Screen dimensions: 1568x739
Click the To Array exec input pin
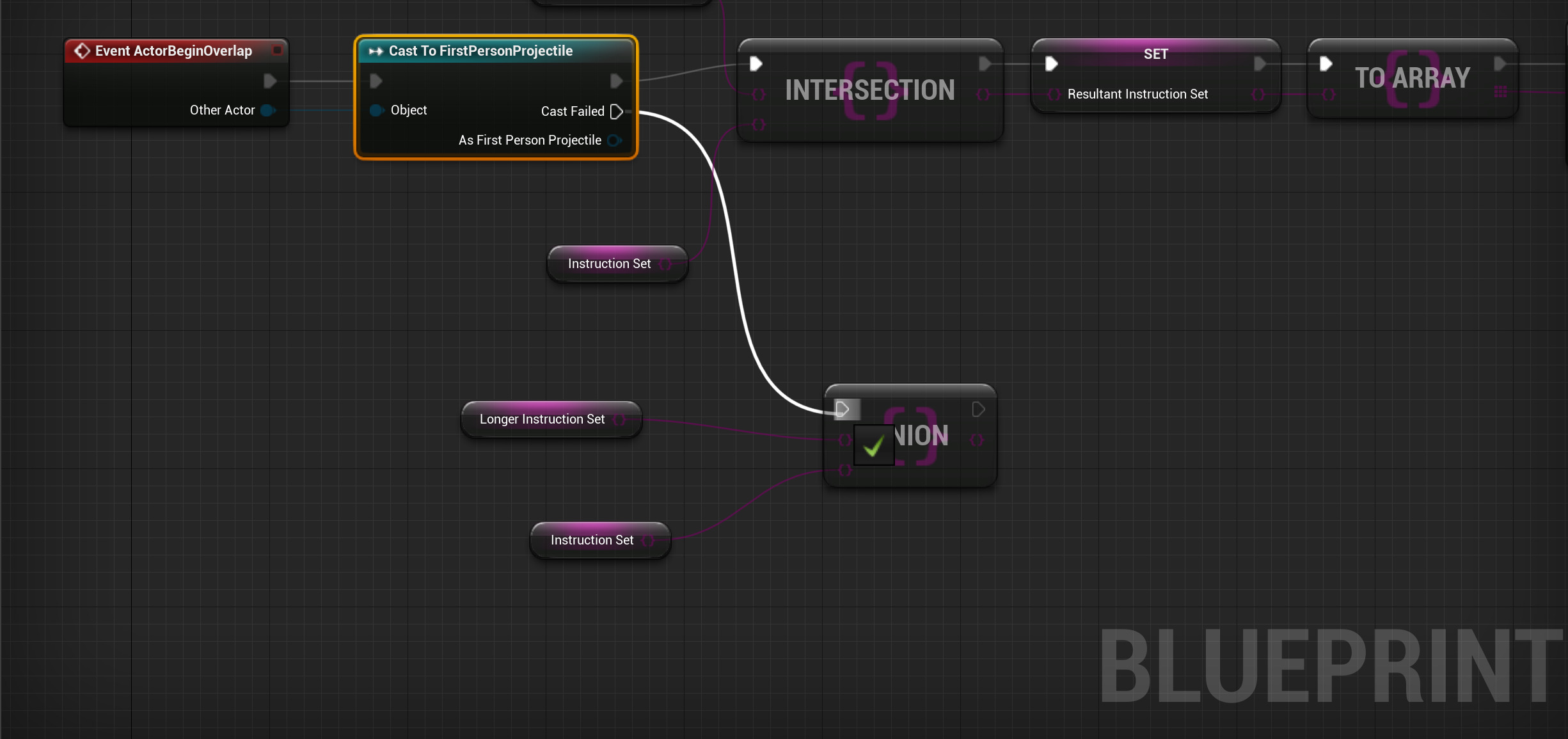pos(1326,64)
